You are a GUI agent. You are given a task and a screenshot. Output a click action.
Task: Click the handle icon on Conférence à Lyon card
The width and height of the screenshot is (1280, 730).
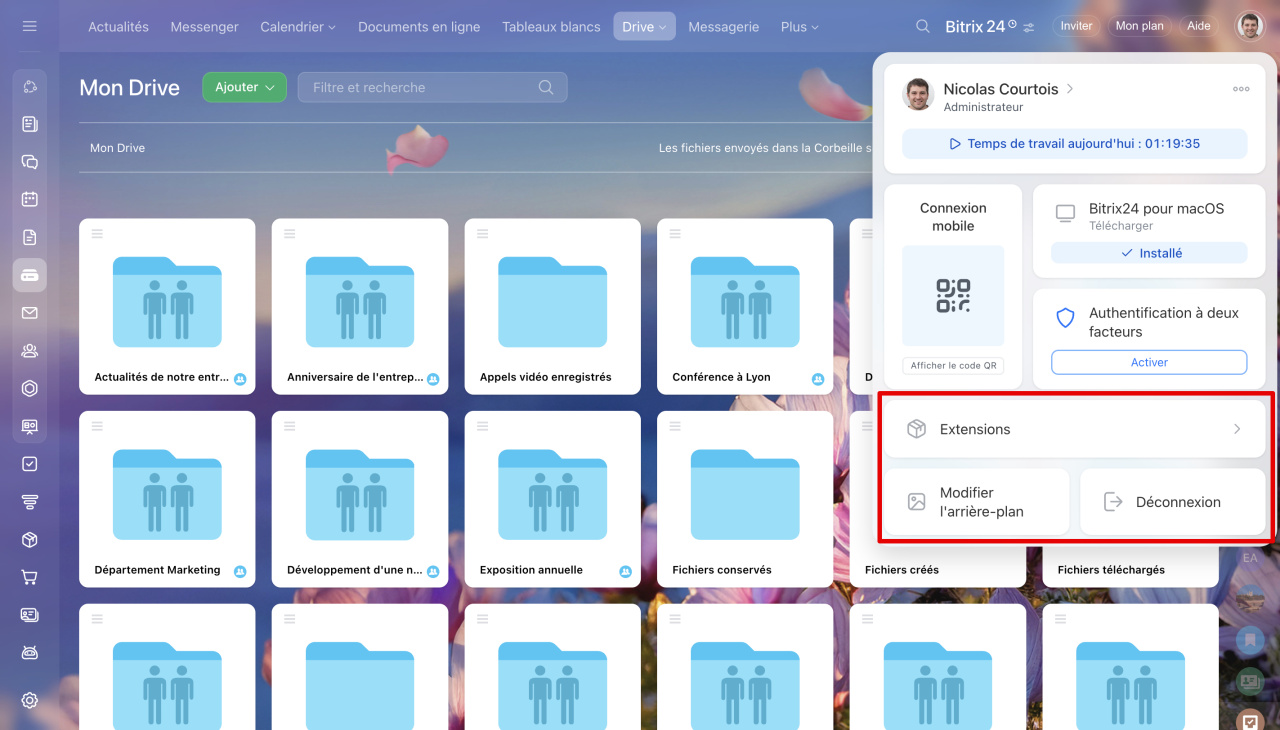[x=675, y=233]
